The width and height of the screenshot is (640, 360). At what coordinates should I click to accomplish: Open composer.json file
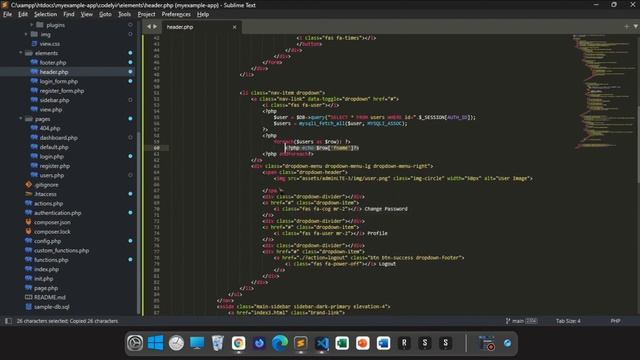[x=52, y=222]
